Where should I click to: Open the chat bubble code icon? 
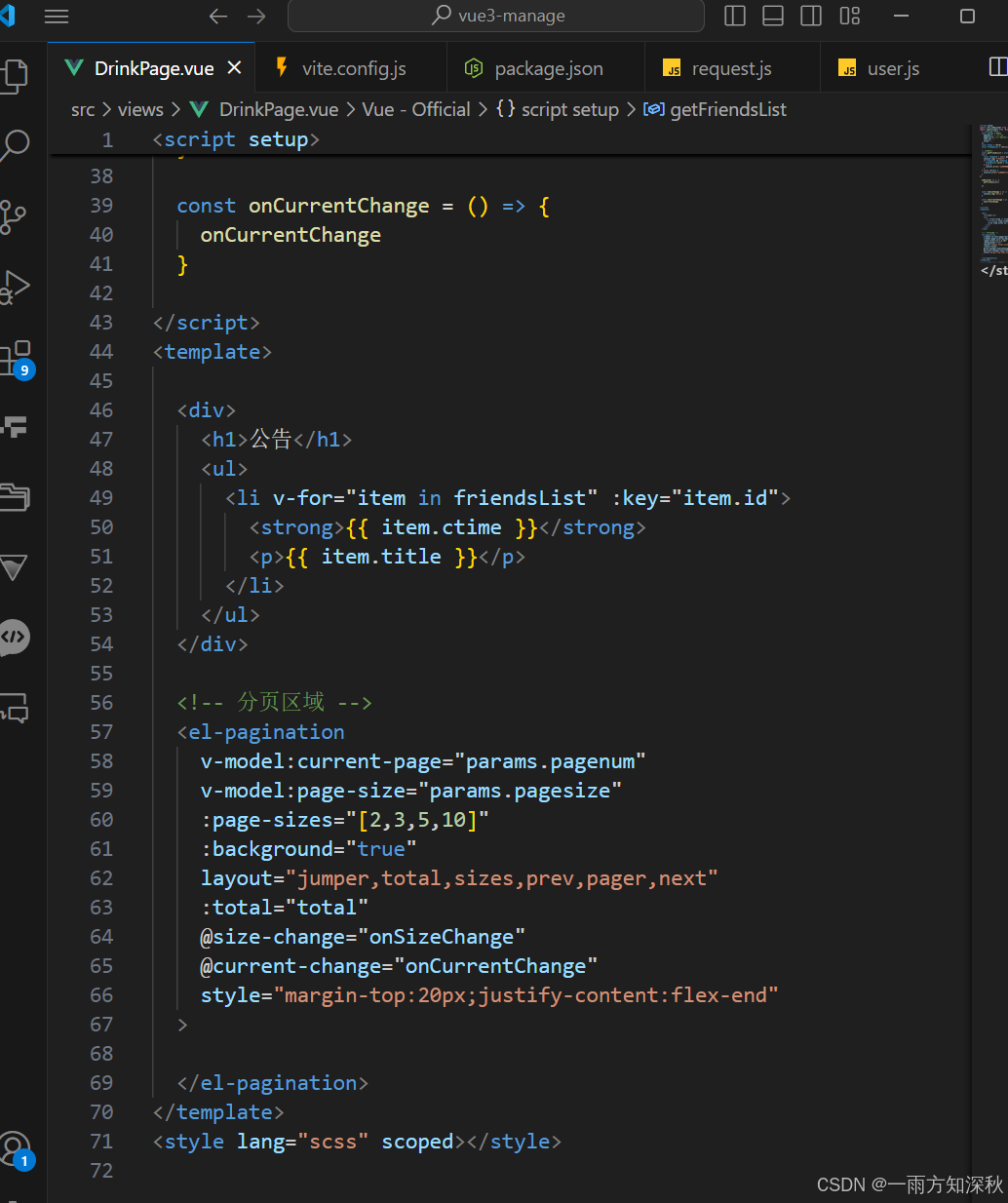point(16,638)
